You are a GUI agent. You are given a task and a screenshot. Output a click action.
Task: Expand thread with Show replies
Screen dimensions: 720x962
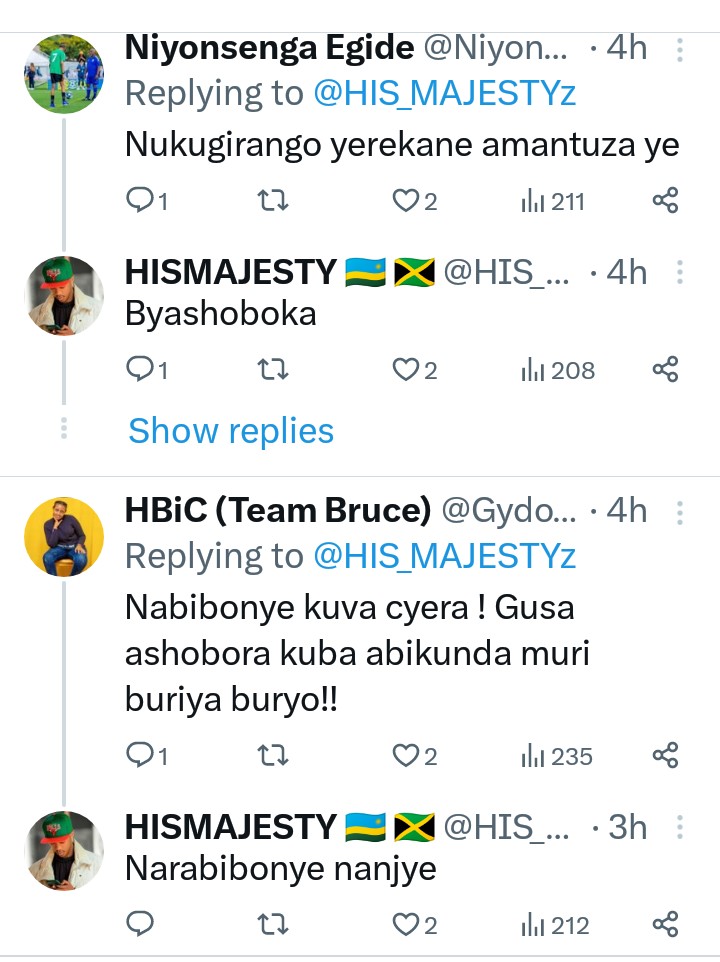point(231,431)
